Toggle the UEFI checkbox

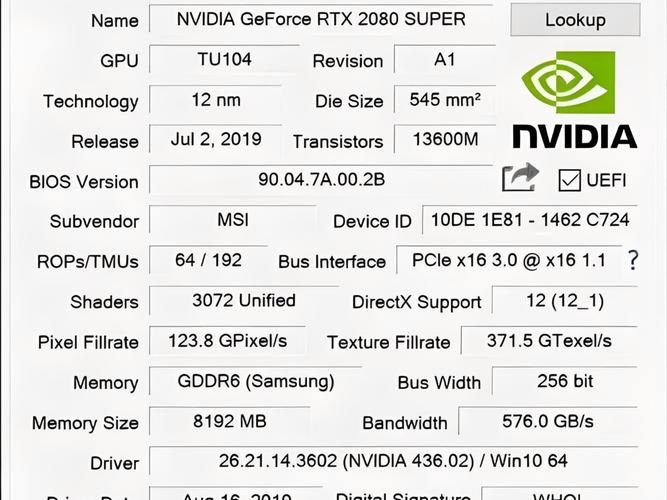coord(569,180)
